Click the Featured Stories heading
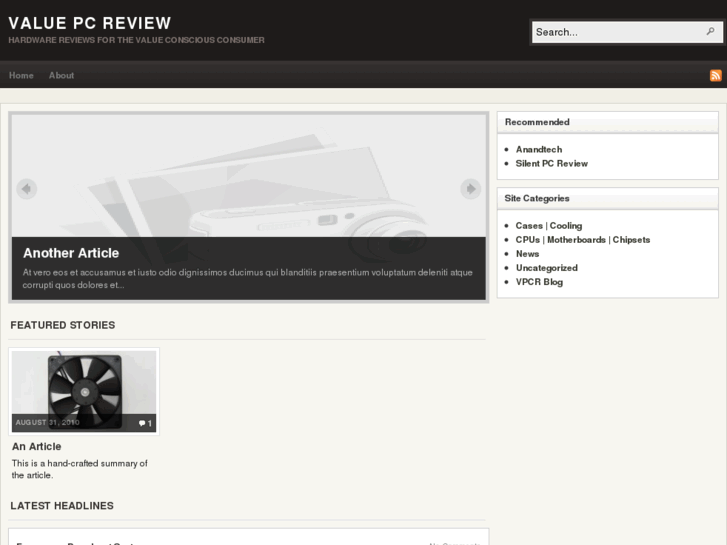Screen dimensions: 727x545 [63, 325]
